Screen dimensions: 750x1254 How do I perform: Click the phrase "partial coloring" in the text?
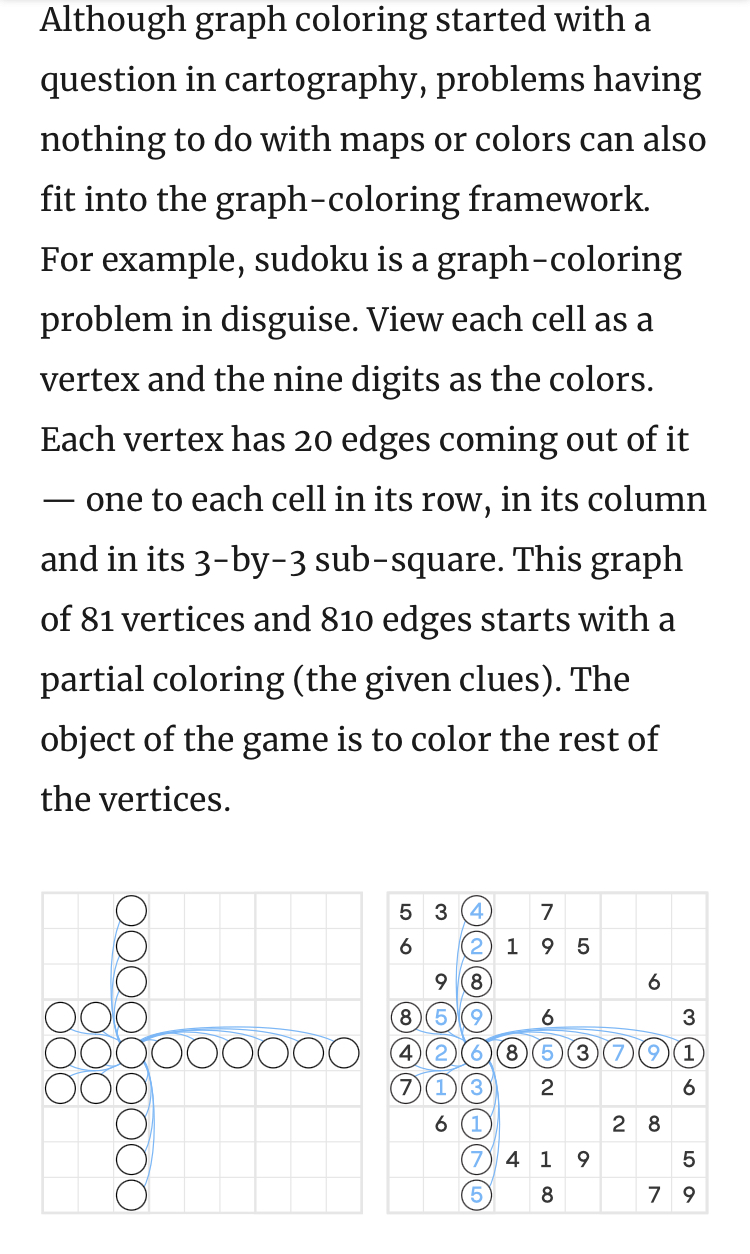(161, 680)
